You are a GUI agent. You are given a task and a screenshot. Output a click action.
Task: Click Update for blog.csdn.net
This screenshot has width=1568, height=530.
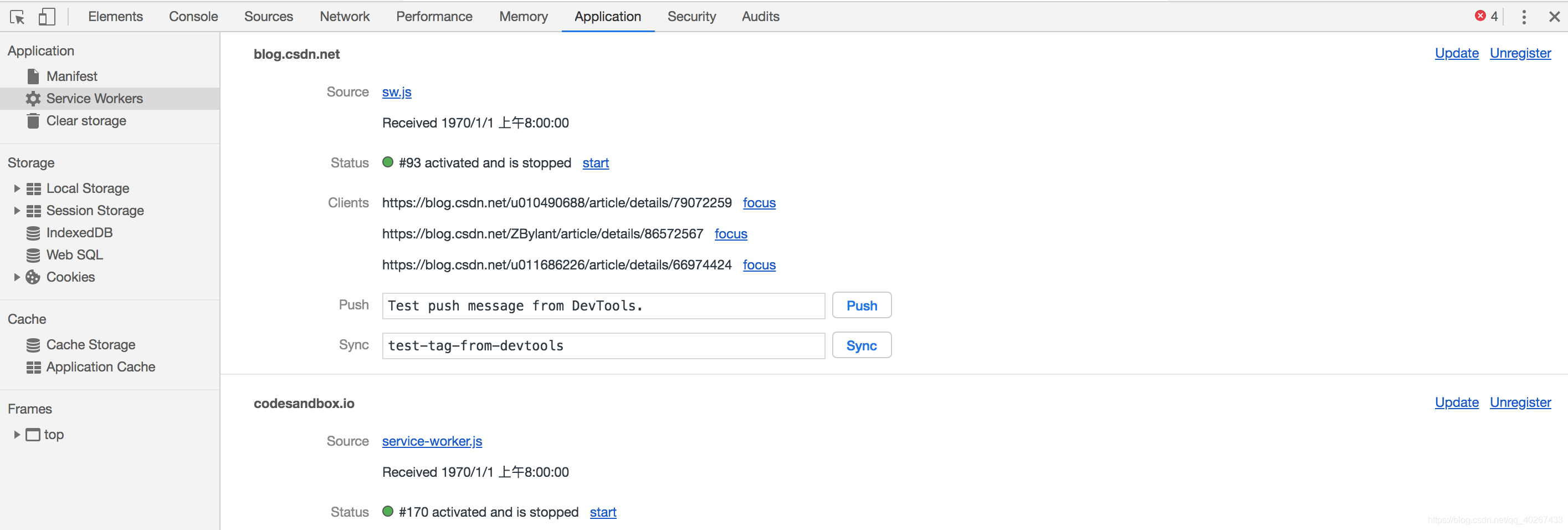(1457, 54)
